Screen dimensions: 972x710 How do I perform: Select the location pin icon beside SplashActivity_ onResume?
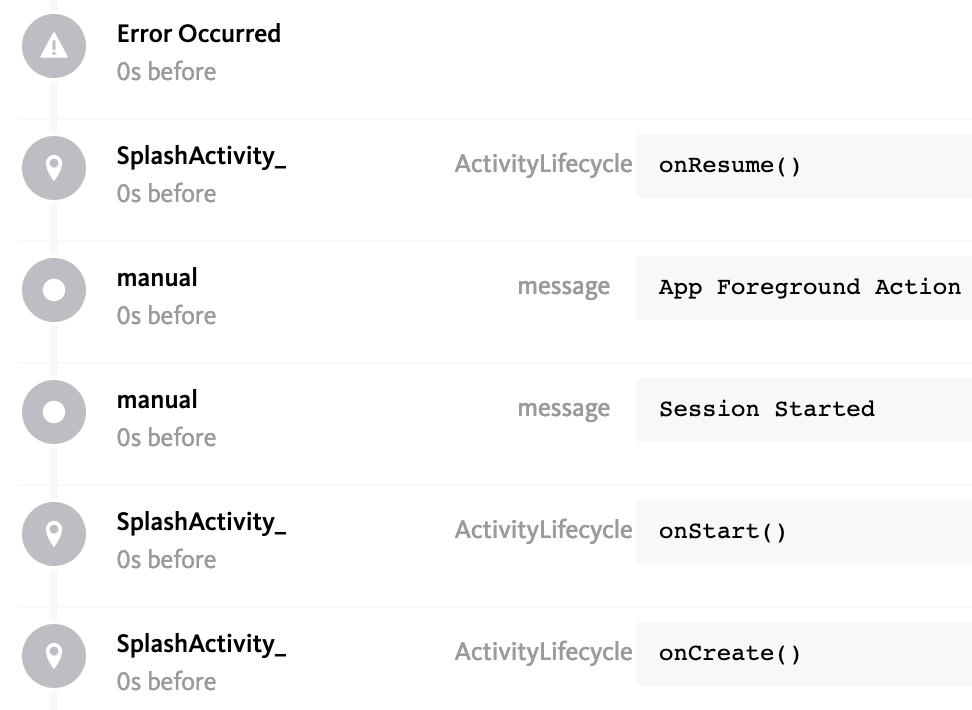(x=53, y=168)
